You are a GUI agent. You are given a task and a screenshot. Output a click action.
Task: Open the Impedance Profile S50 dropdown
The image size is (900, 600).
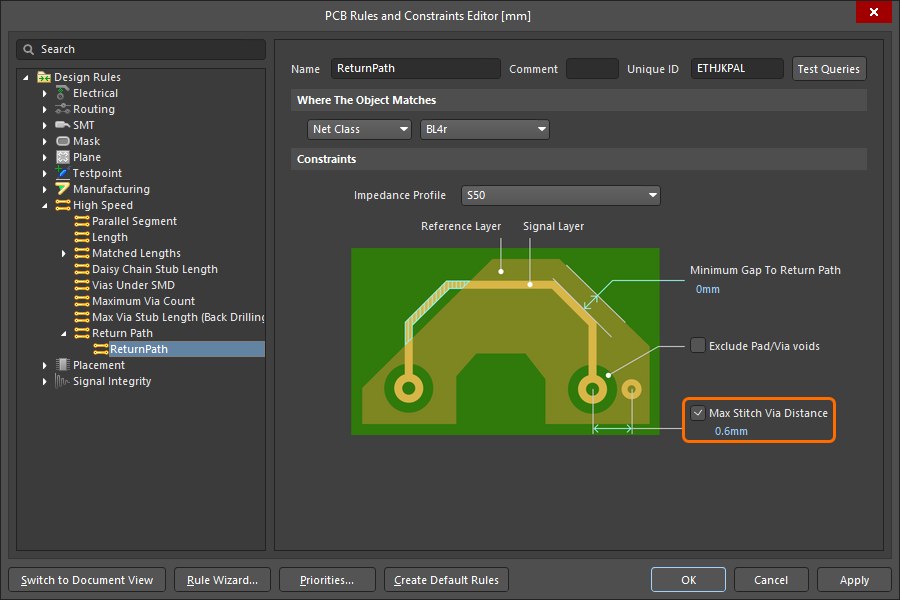point(561,195)
